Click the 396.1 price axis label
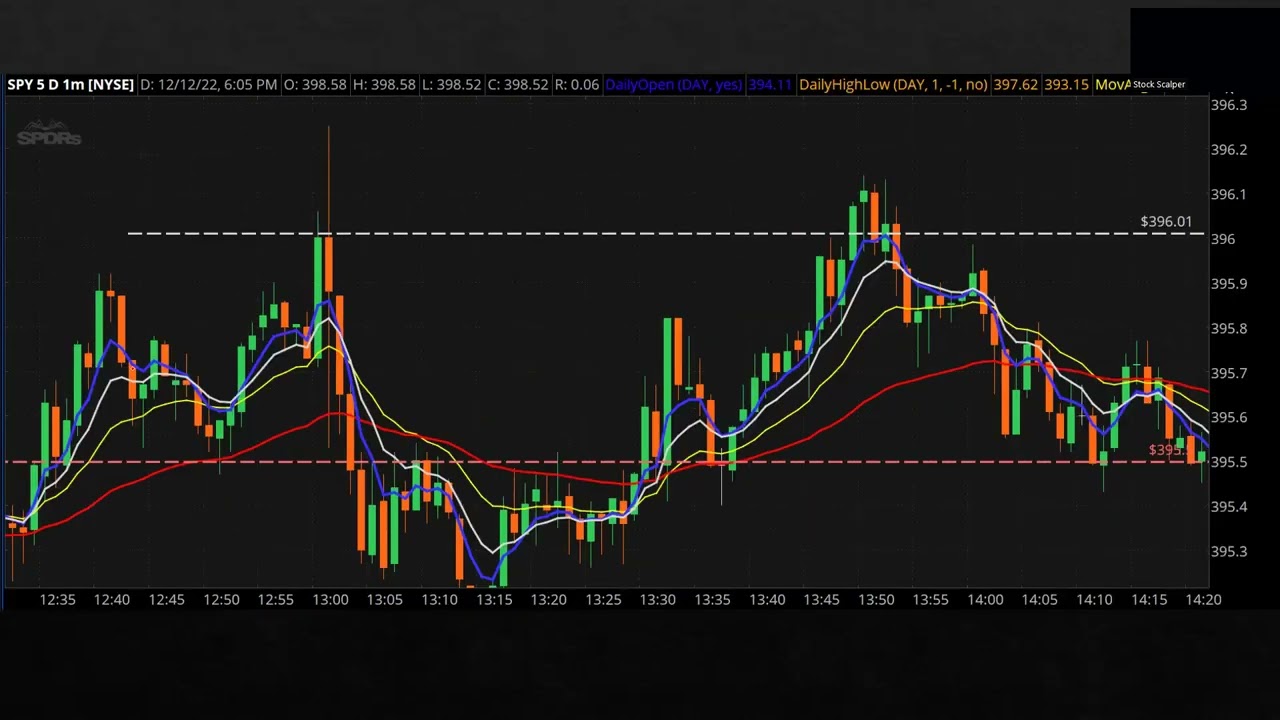 [x=1229, y=195]
